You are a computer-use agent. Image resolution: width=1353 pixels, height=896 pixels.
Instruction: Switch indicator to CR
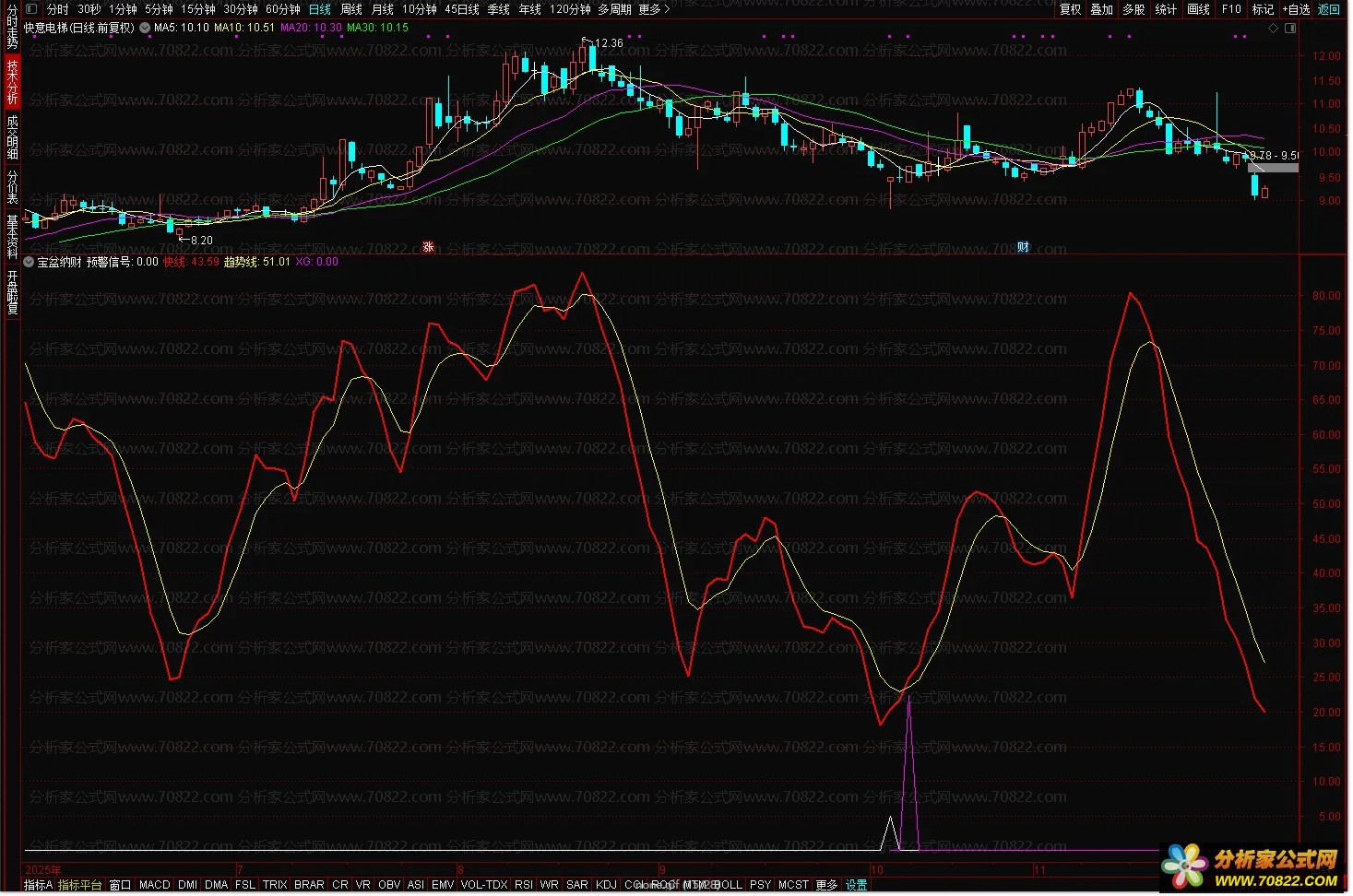click(340, 885)
